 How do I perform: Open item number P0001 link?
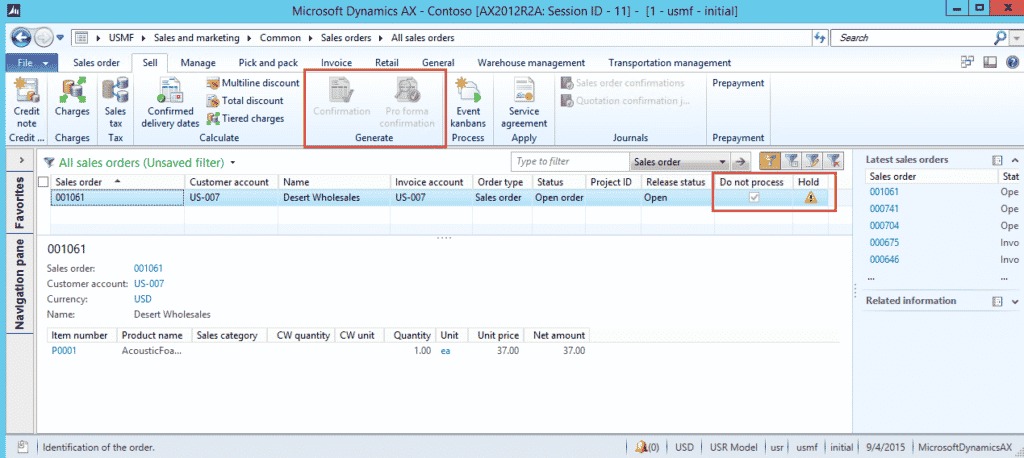[x=64, y=351]
